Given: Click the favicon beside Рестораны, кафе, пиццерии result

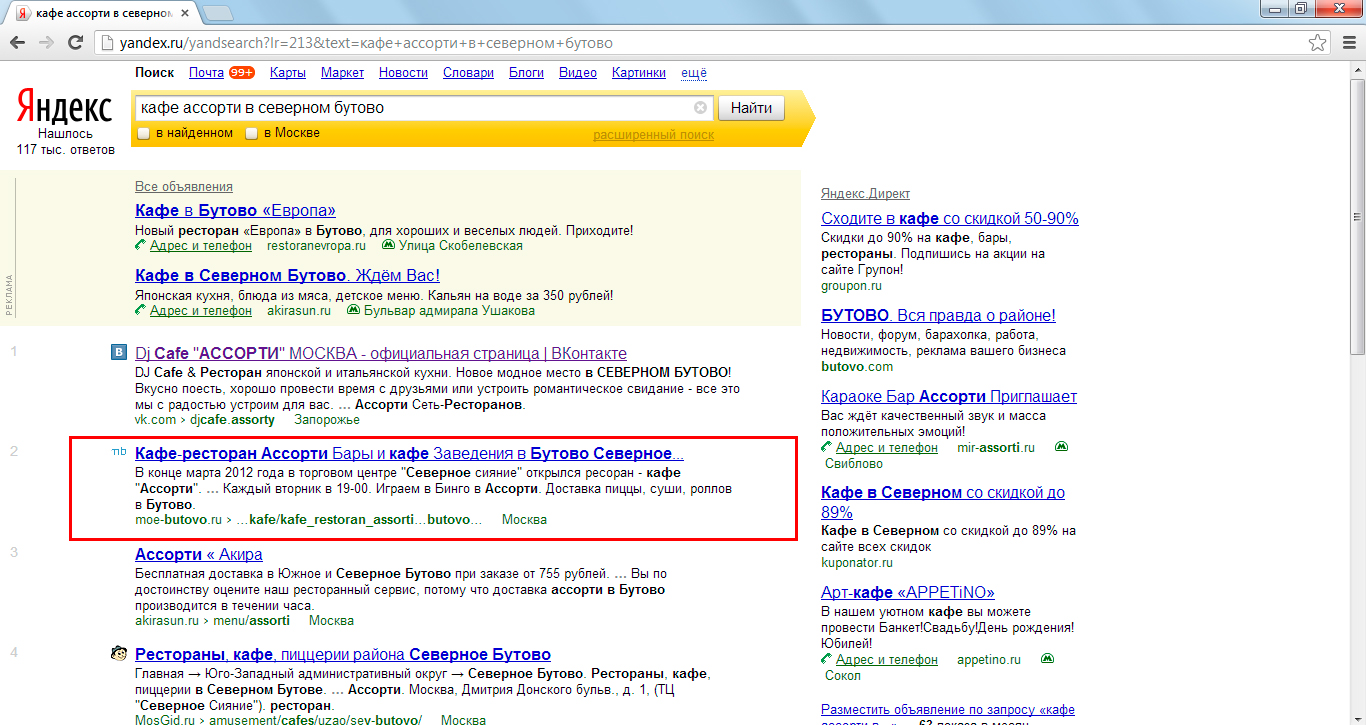Looking at the screenshot, I should pyautogui.click(x=118, y=654).
